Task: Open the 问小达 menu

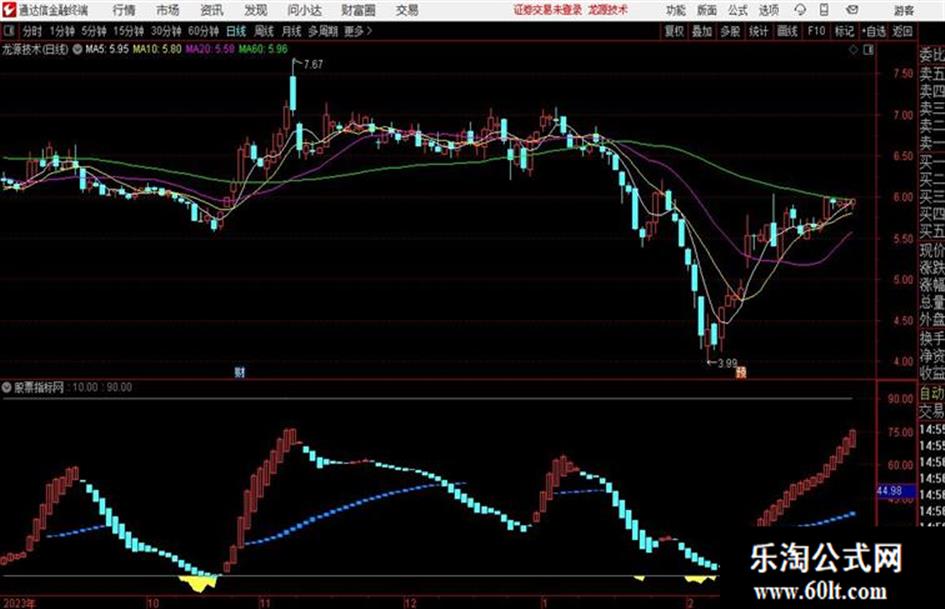Action: pyautogui.click(x=304, y=10)
